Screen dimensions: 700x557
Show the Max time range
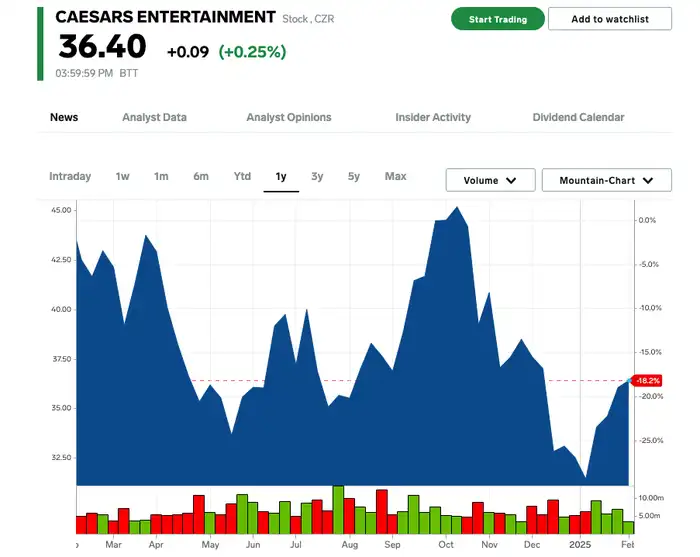pyautogui.click(x=396, y=177)
